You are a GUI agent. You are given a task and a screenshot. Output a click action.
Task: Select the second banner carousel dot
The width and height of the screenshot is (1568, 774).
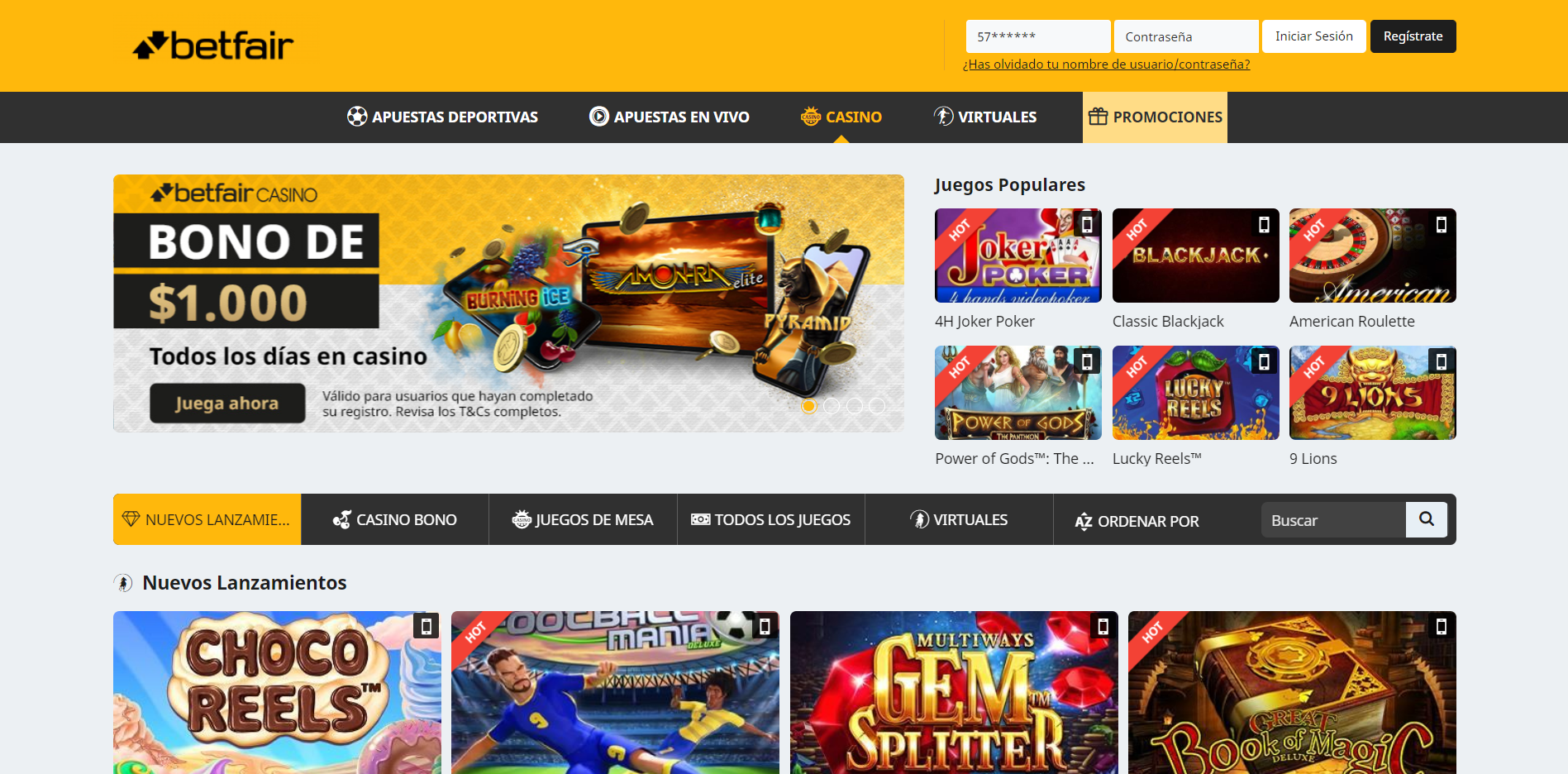pyautogui.click(x=832, y=406)
